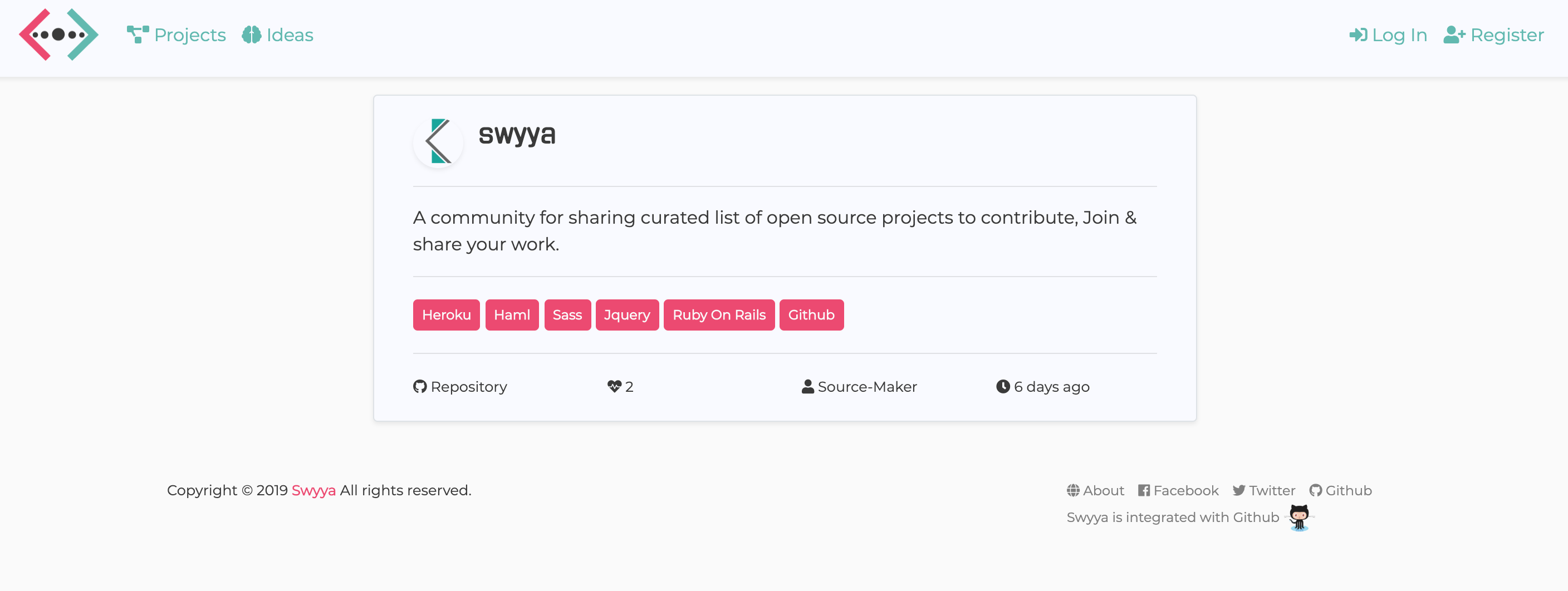This screenshot has width=1568, height=591.
Task: Click the user icon next to Source-Maker
Action: coord(807,386)
